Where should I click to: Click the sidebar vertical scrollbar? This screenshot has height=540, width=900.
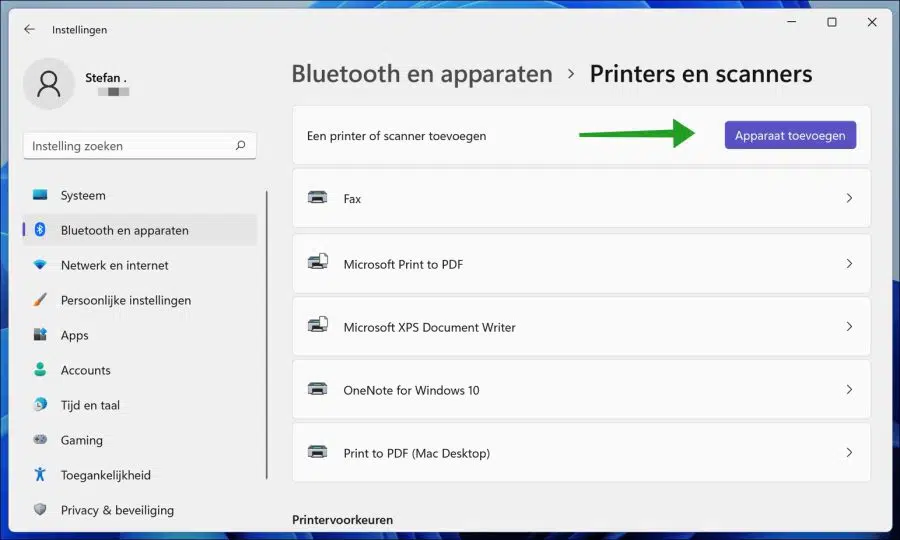[x=267, y=335]
